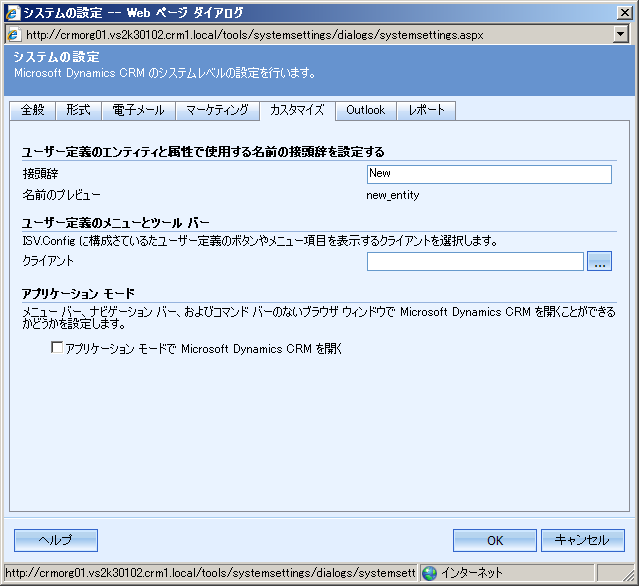Image resolution: width=639 pixels, height=586 pixels.
Task: Enable アプリケーション モードで Microsoft Dynamics CRM を開く checkbox
Action: point(57,348)
